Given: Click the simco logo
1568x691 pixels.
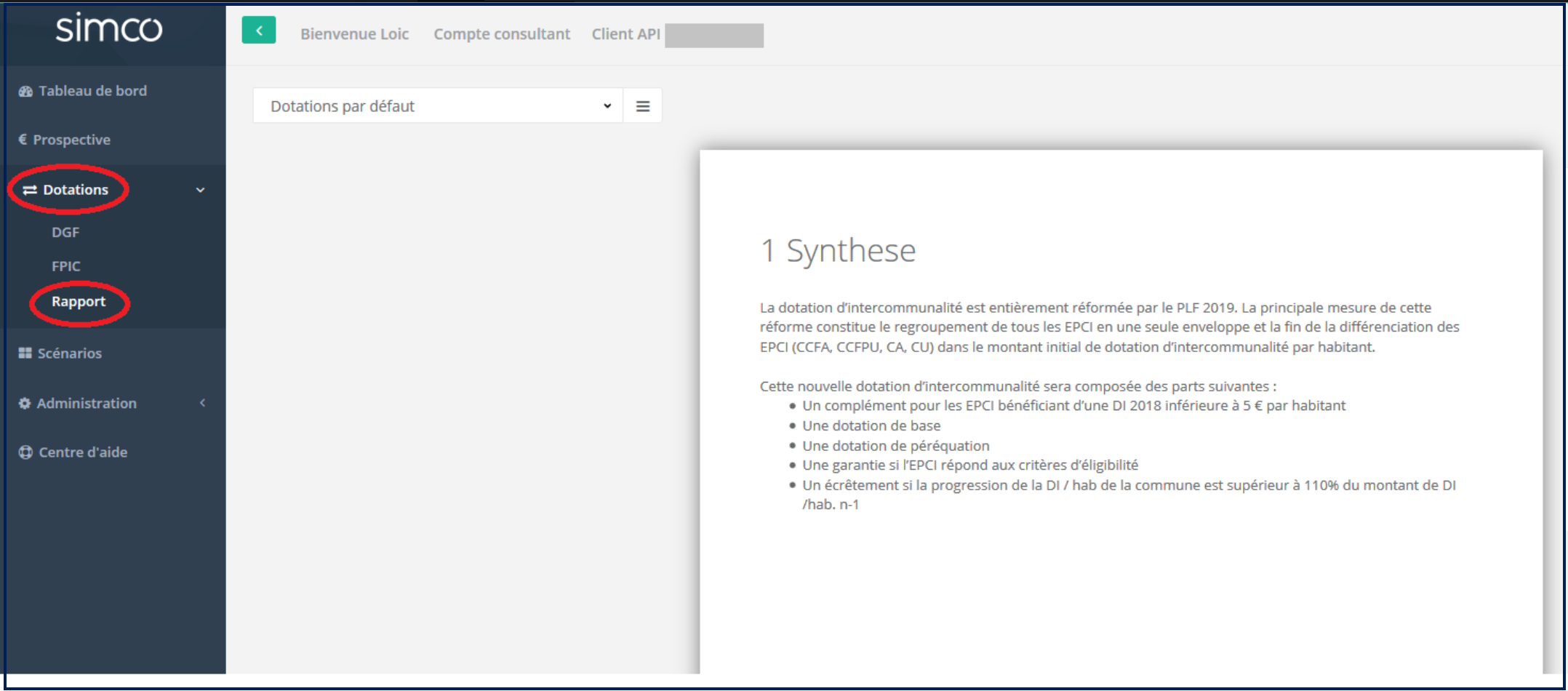Looking at the screenshot, I should point(109,29).
